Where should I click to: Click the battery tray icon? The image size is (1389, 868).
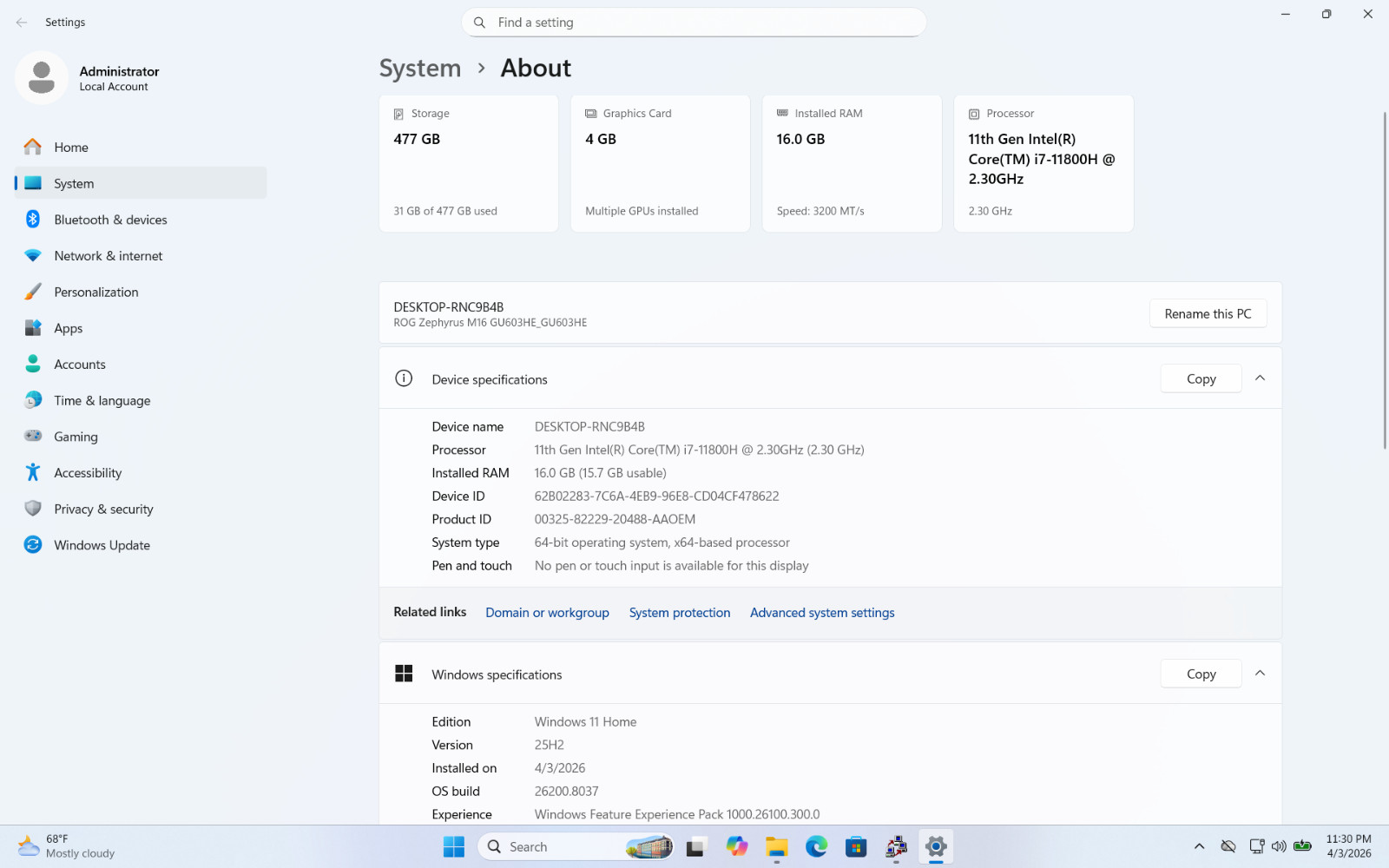pos(1302,846)
